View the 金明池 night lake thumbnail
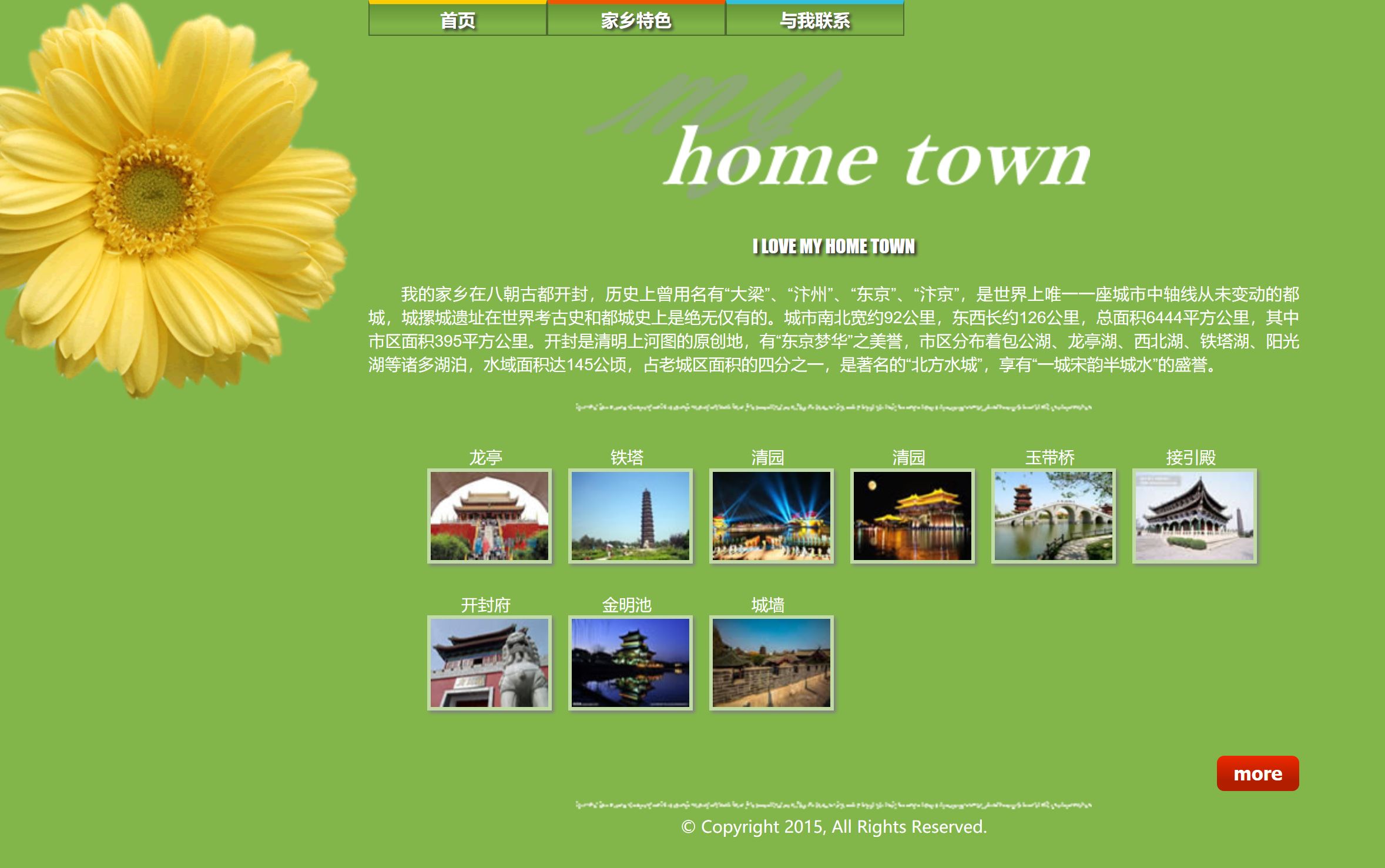 (x=630, y=663)
